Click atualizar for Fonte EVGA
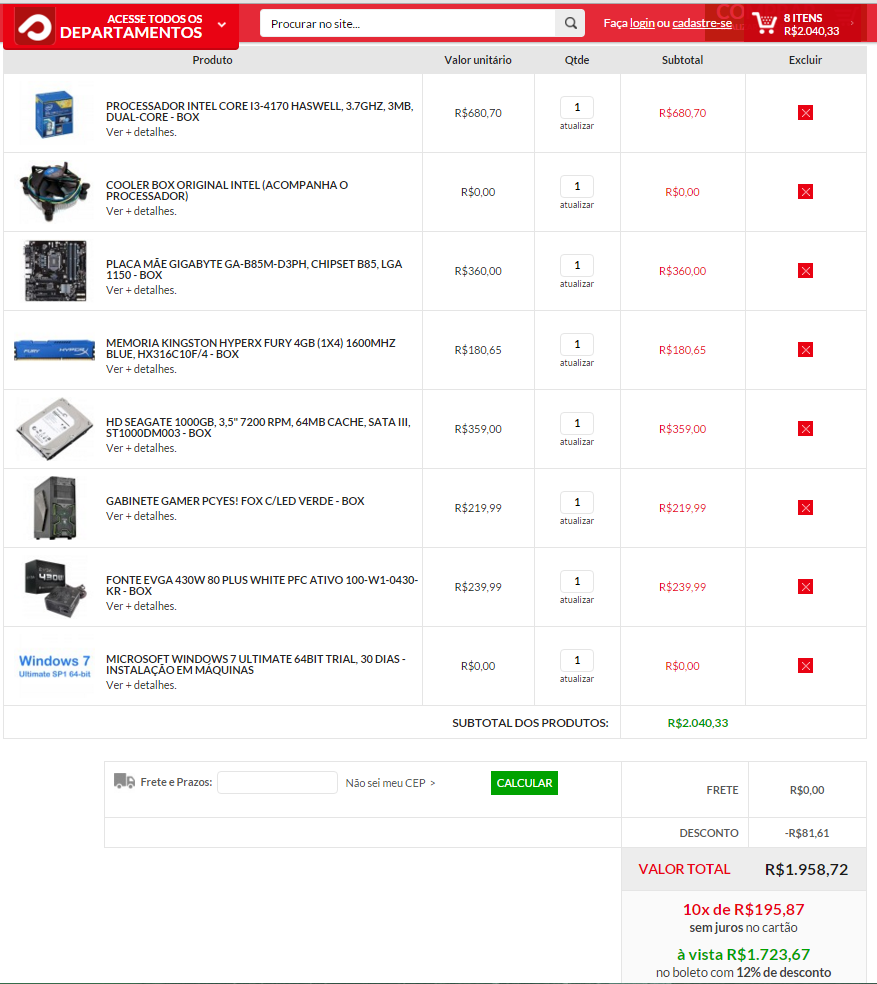Viewport: 877px width, 984px height. pyautogui.click(x=577, y=601)
